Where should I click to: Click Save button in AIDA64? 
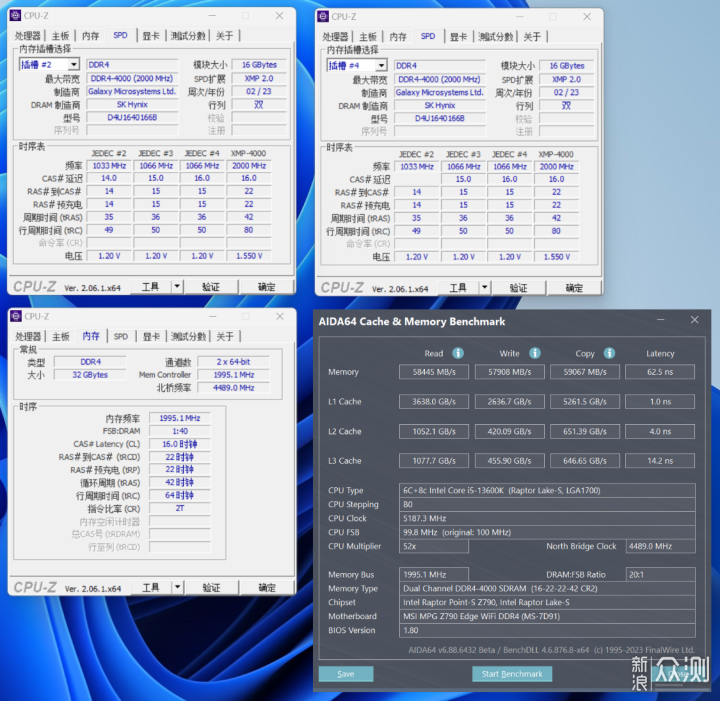346,674
